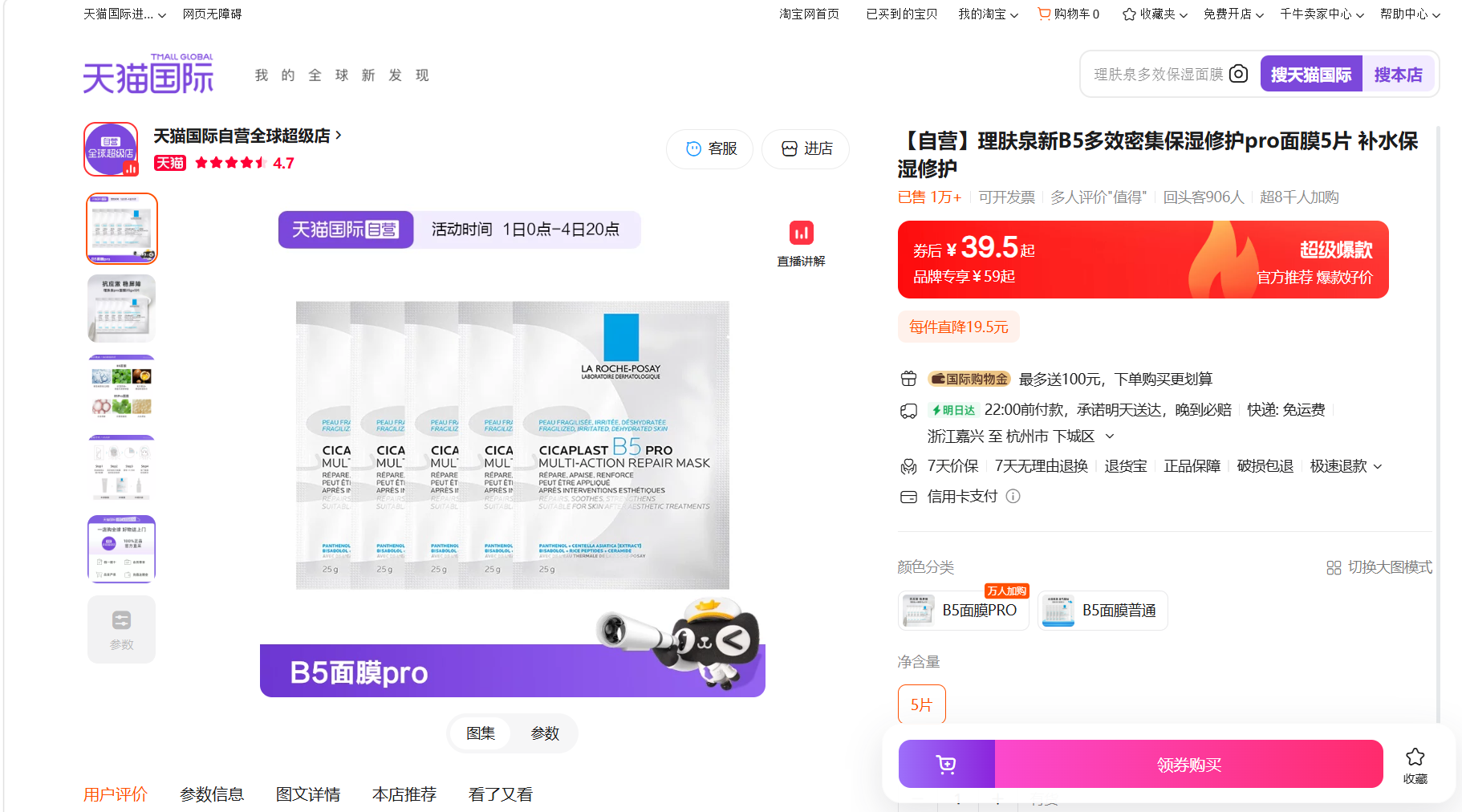1462x812 pixels.
Task: Expand the 帮助中心 dropdown
Action: tap(1410, 14)
